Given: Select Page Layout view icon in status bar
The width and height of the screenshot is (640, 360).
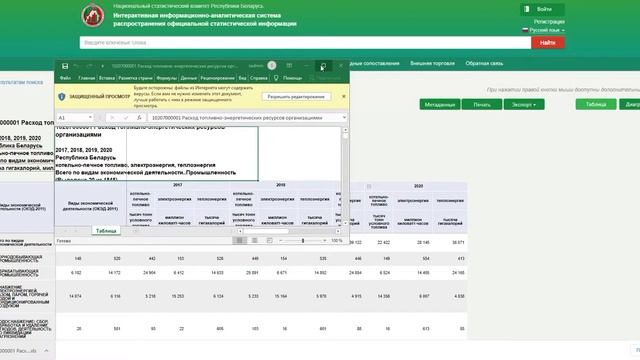Looking at the screenshot, I should pyautogui.click(x=254, y=241).
